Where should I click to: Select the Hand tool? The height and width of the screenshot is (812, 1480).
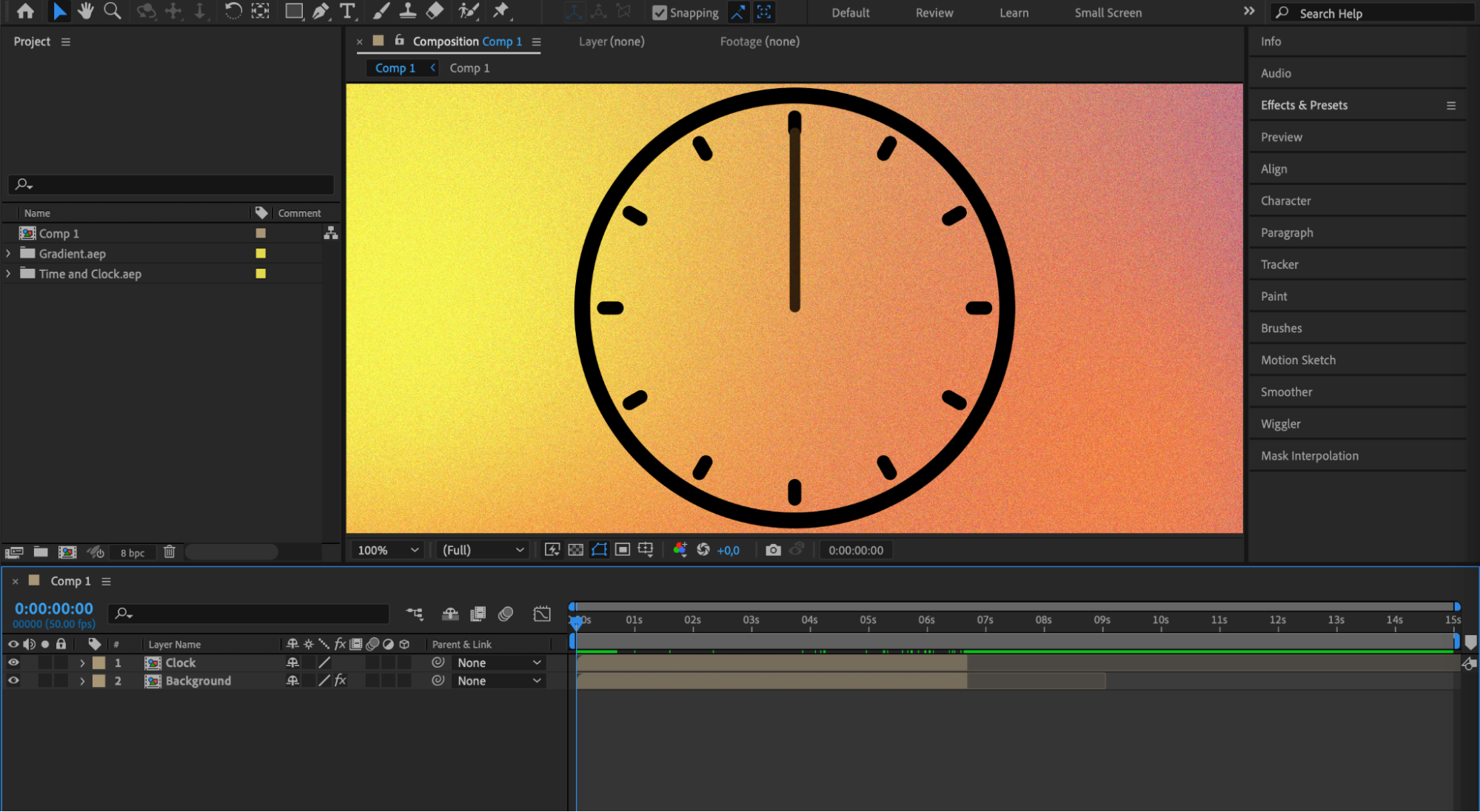click(x=86, y=11)
